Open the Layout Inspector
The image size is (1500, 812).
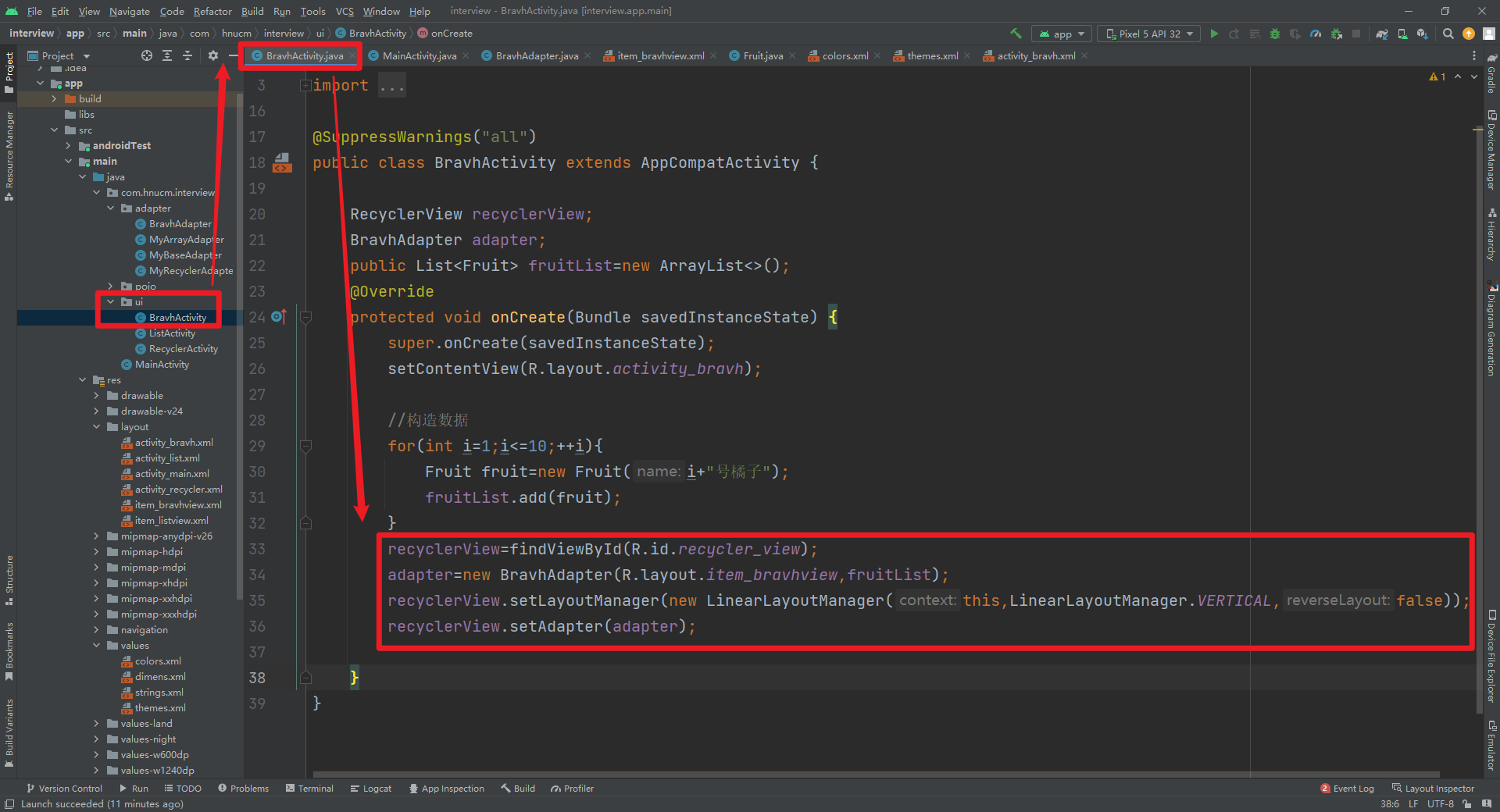click(x=1433, y=789)
